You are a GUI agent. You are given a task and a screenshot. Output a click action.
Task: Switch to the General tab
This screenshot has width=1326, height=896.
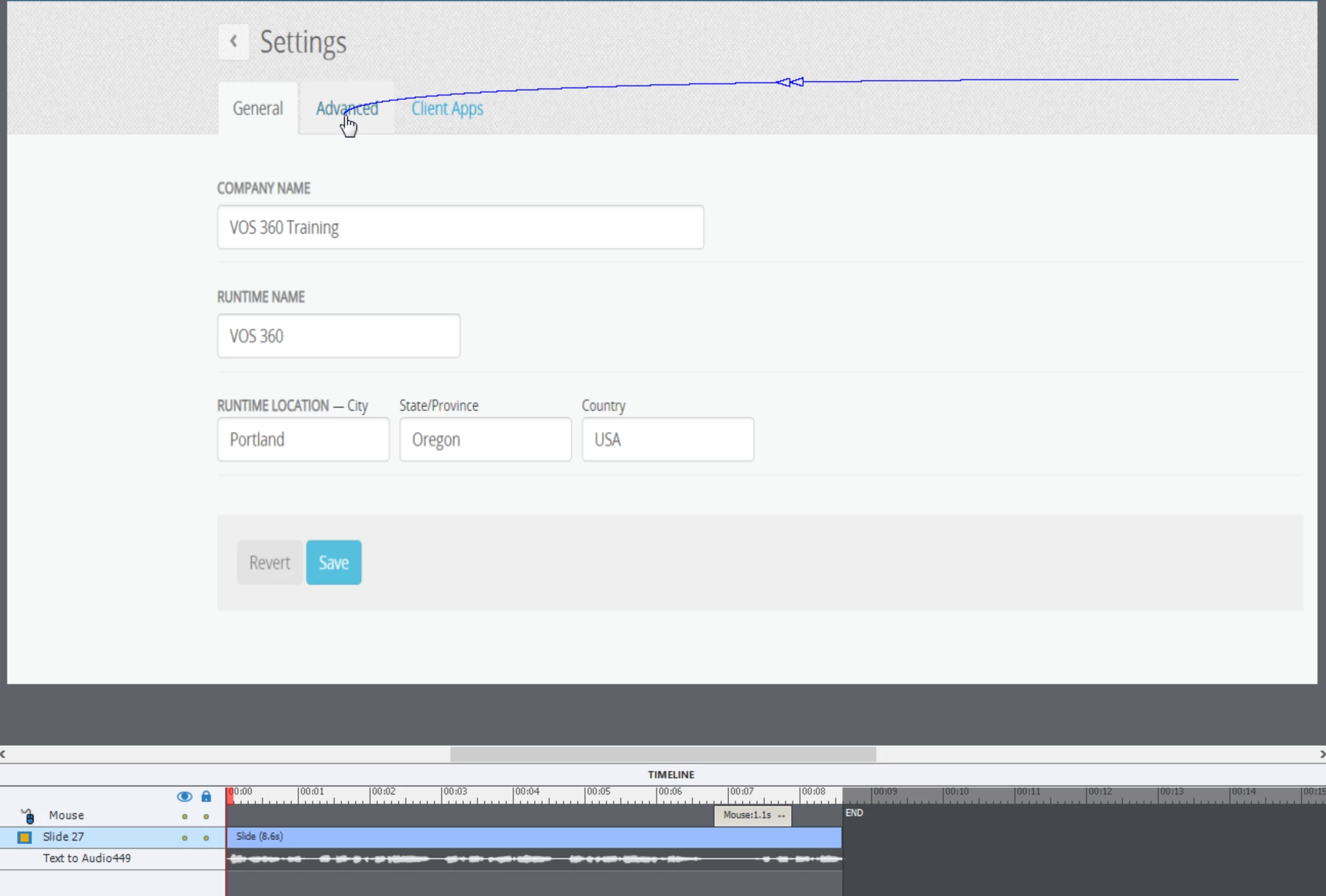(258, 109)
